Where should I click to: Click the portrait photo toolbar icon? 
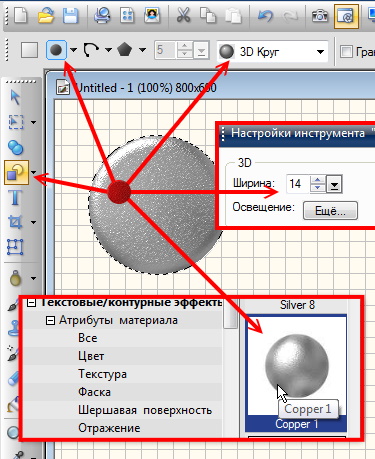tap(152, 16)
